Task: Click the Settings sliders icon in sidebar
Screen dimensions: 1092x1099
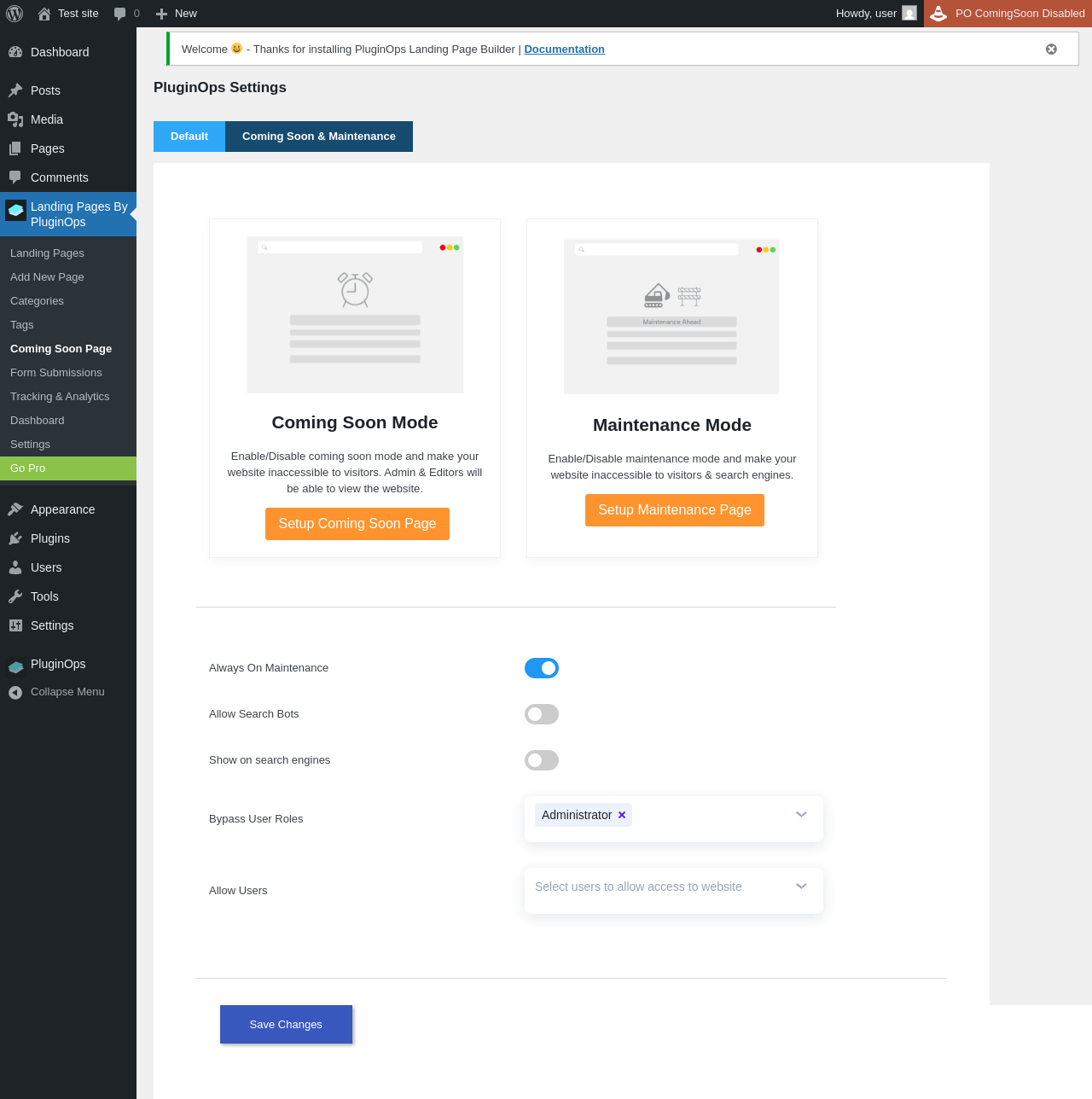Action: pos(15,625)
